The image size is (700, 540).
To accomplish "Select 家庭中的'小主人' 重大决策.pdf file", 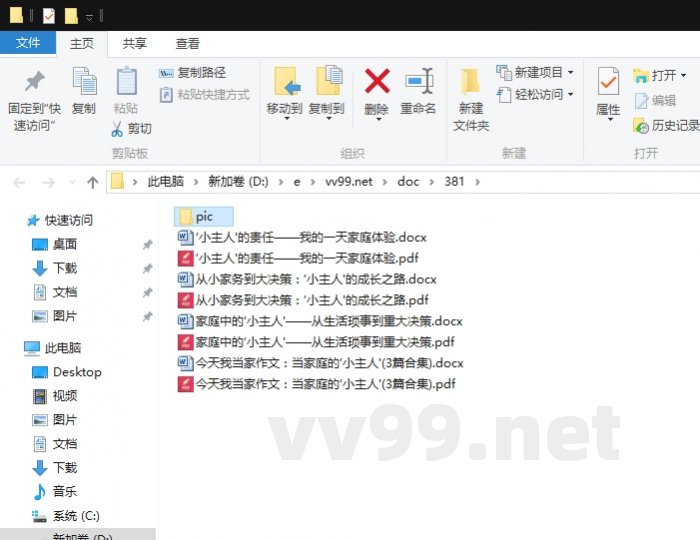I will [x=316, y=342].
